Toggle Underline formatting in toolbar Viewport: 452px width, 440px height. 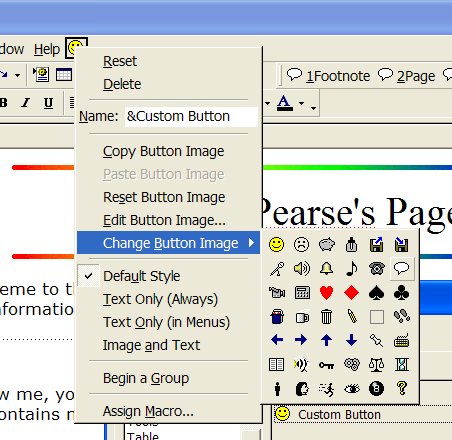48,103
